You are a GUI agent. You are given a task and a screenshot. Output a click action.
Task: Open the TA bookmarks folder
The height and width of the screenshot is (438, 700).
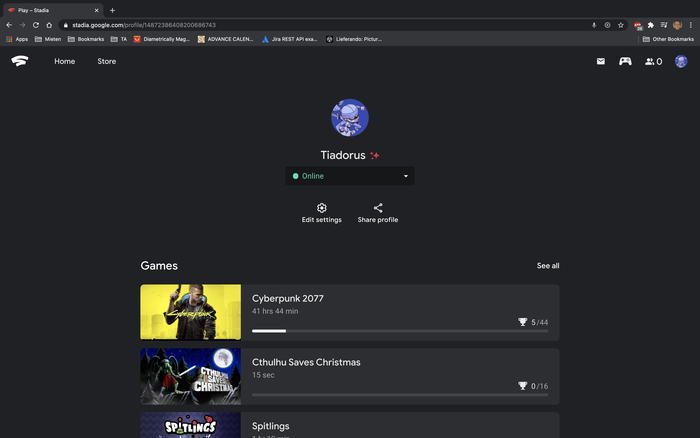[119, 39]
